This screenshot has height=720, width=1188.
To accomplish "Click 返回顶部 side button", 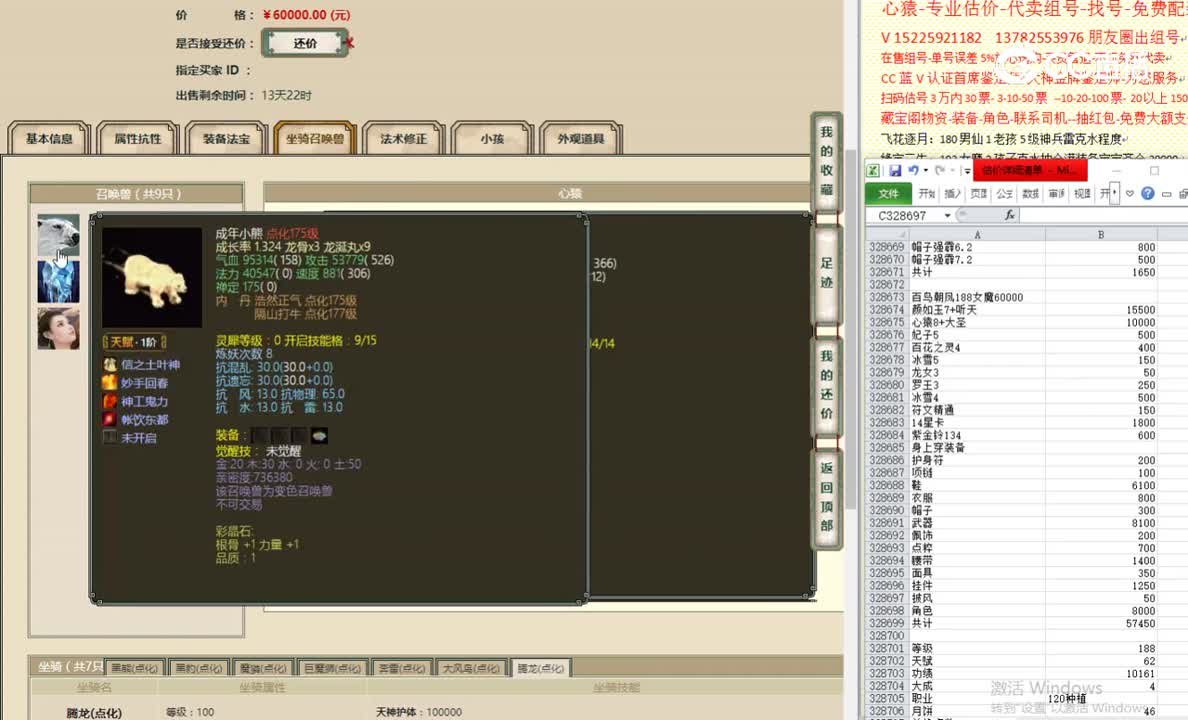I will (x=826, y=497).
